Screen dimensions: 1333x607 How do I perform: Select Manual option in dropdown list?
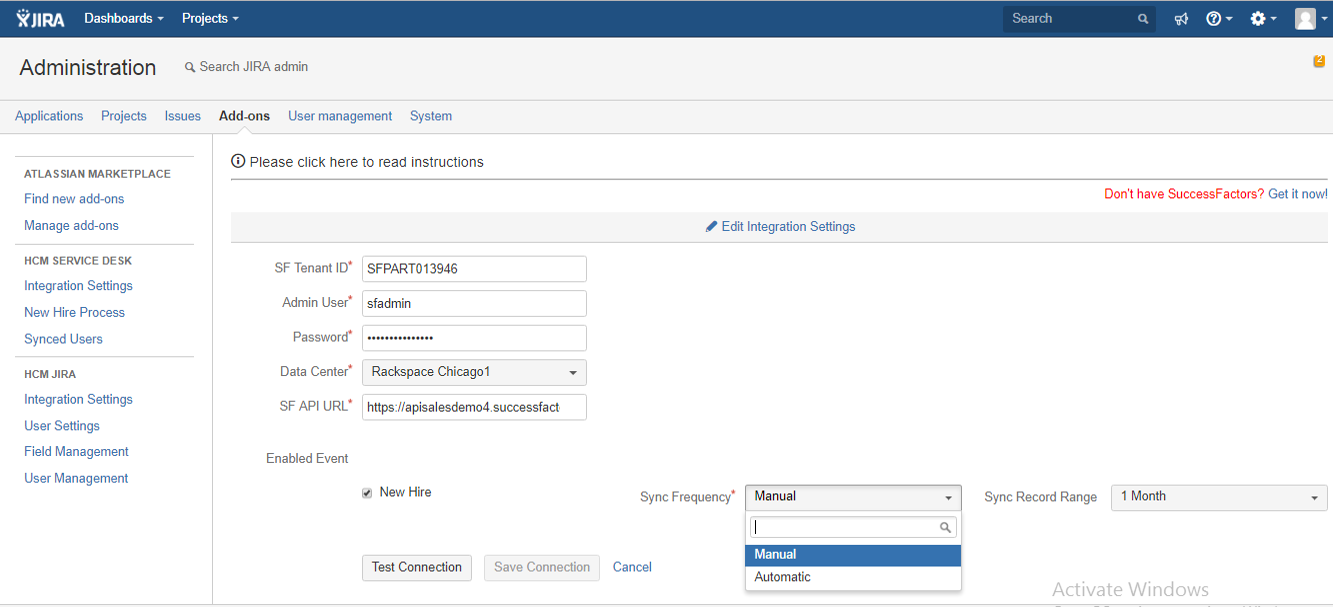853,554
